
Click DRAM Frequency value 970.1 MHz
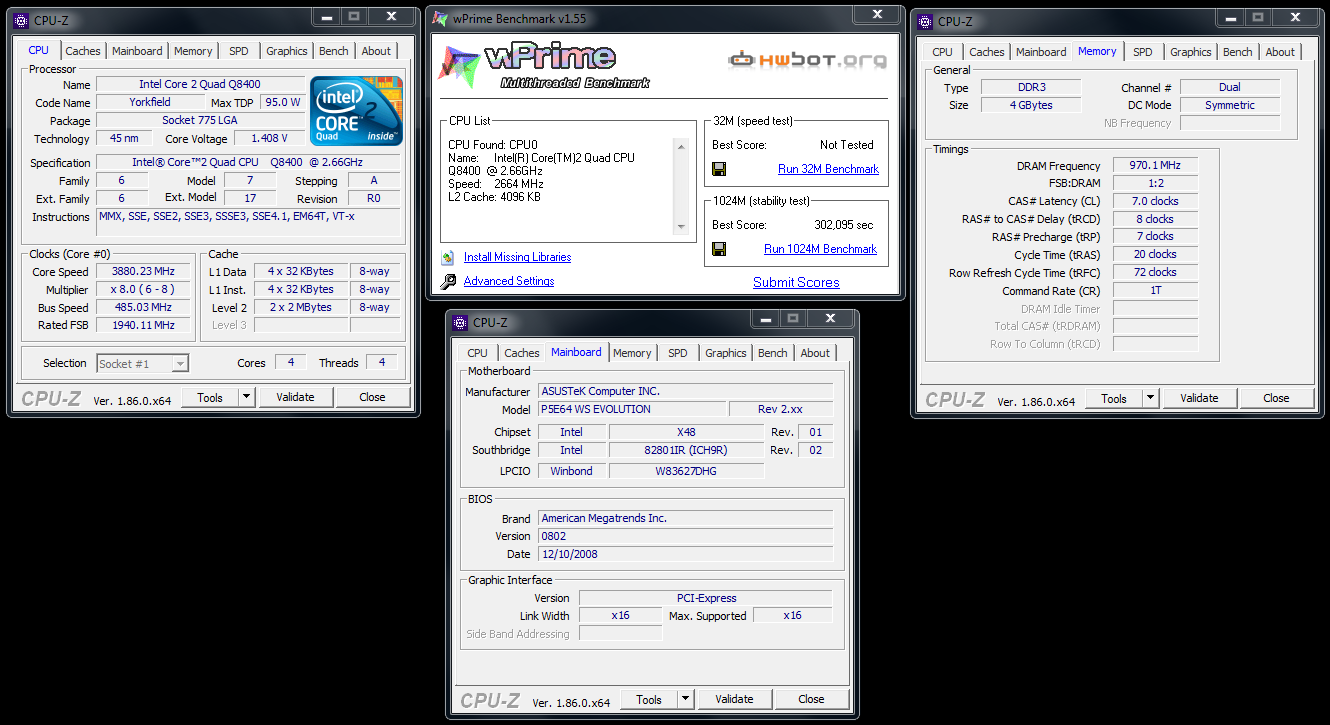tap(1155, 166)
